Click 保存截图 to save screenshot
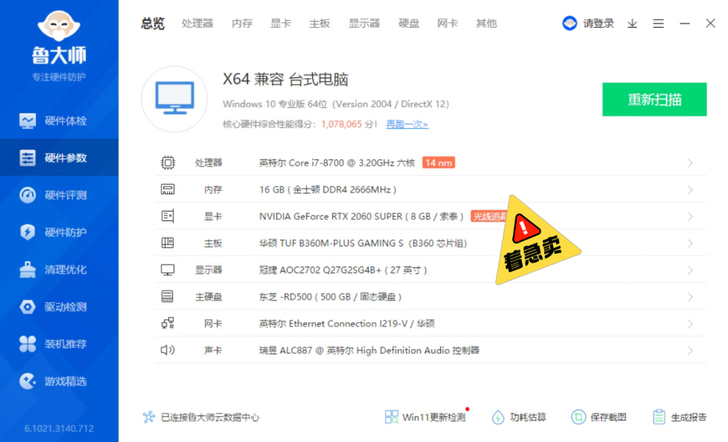Viewport: 728px width, 442px height. pyautogui.click(x=598, y=417)
